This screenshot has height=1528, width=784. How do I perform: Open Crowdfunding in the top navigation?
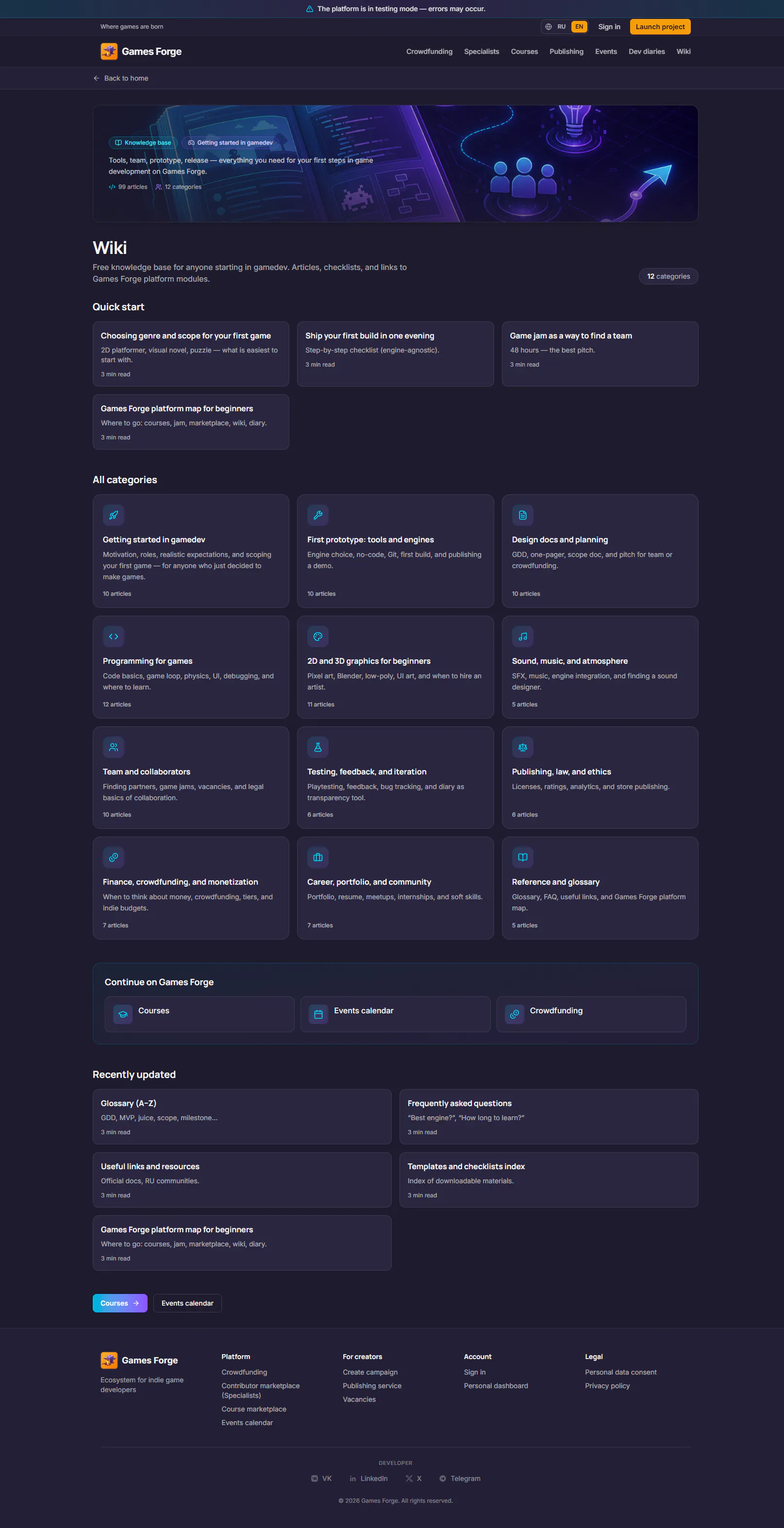pyautogui.click(x=429, y=51)
